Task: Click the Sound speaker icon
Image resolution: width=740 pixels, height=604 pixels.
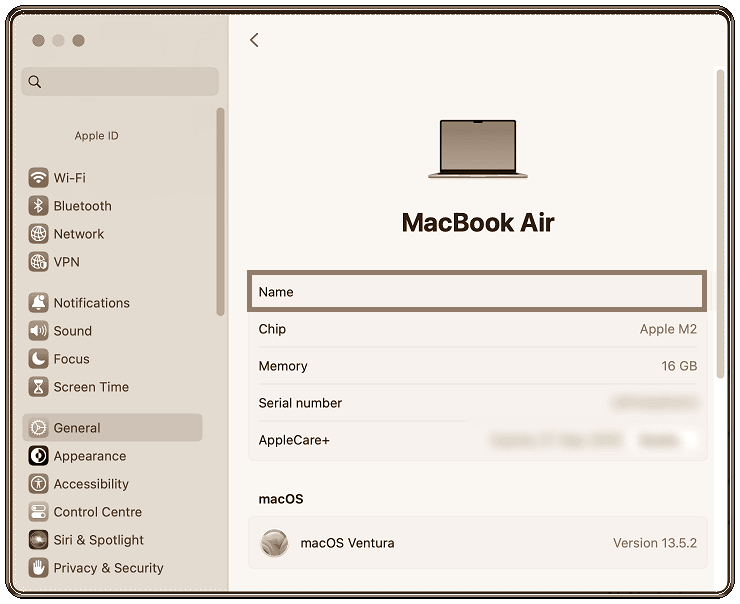Action: click(38, 331)
